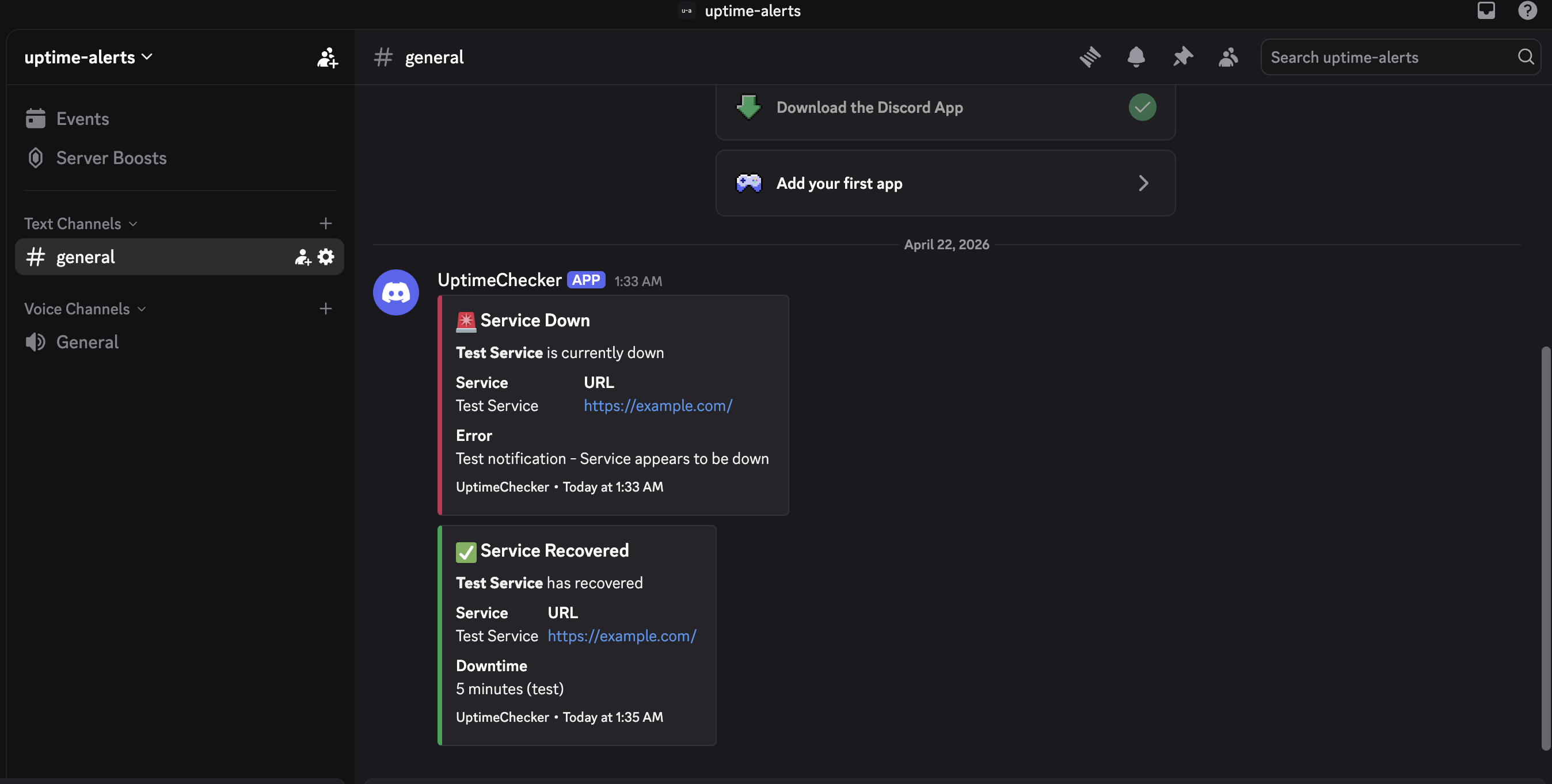Viewport: 1552px width, 784px height.
Task: Edit general channel settings gear
Action: [x=326, y=257]
